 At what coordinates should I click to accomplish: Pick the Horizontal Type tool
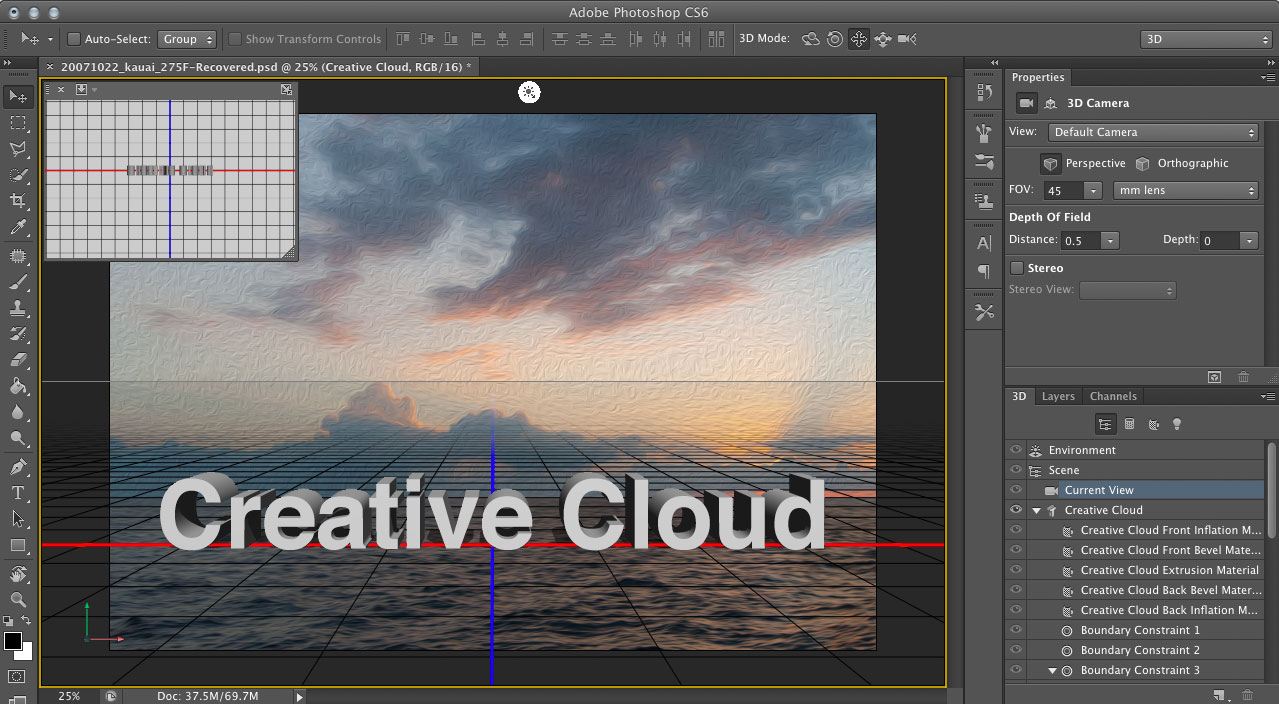point(18,493)
